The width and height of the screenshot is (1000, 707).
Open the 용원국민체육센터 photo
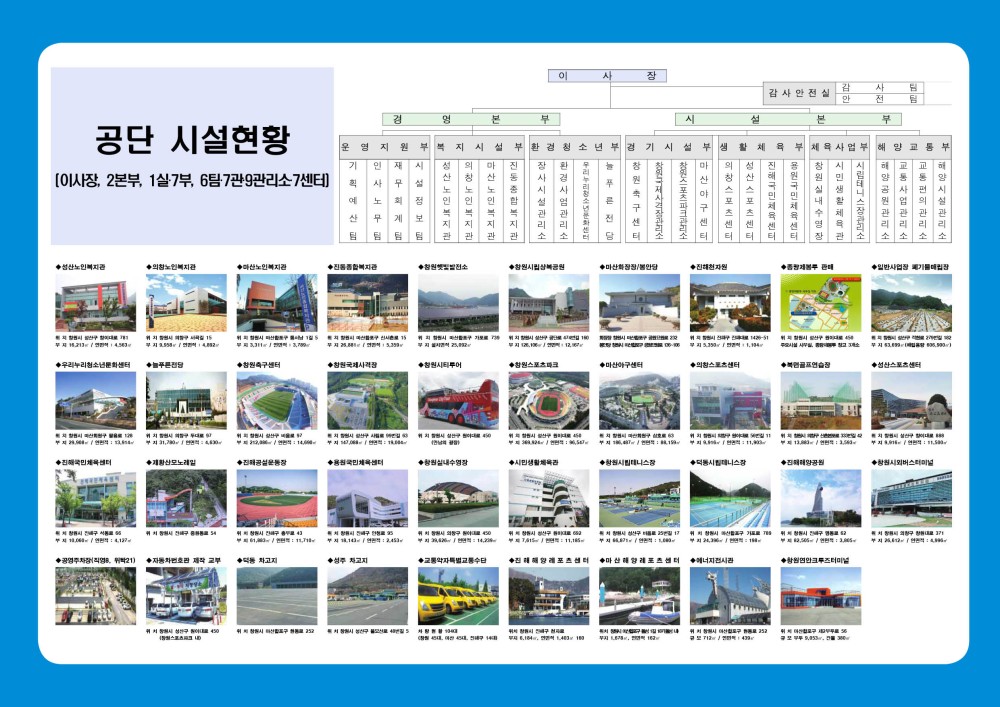[x=367, y=498]
